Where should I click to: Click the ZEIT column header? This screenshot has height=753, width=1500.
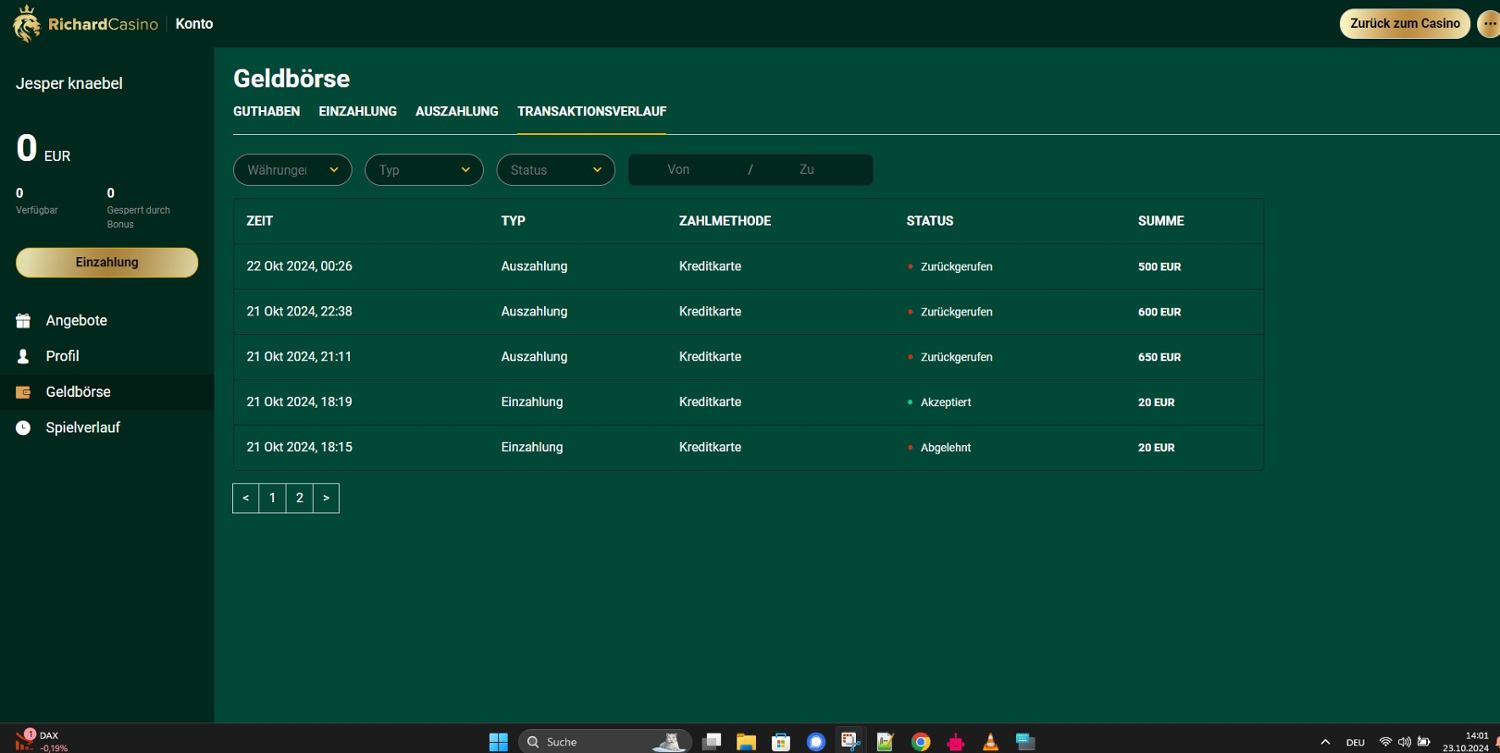pos(260,221)
